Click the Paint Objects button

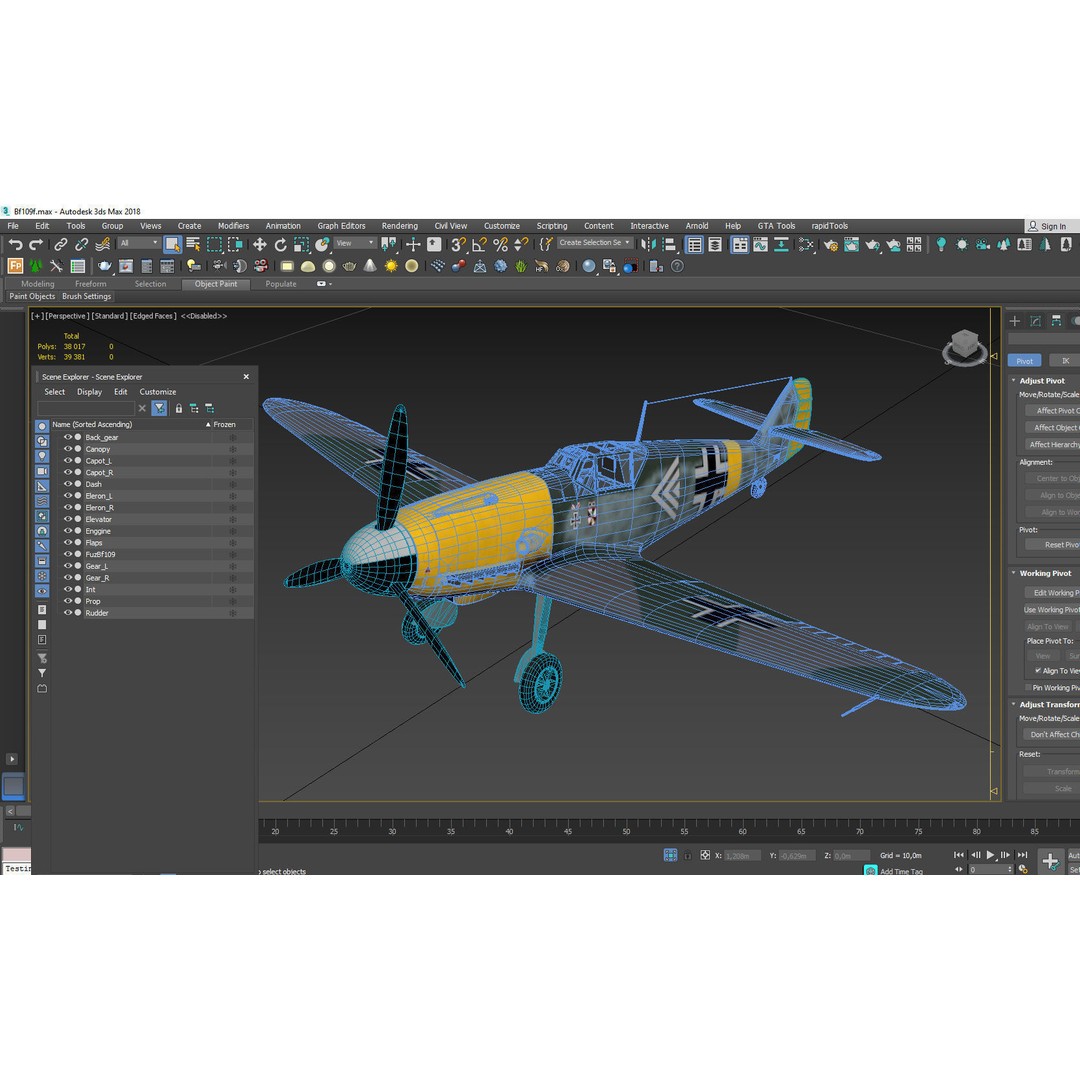click(32, 296)
